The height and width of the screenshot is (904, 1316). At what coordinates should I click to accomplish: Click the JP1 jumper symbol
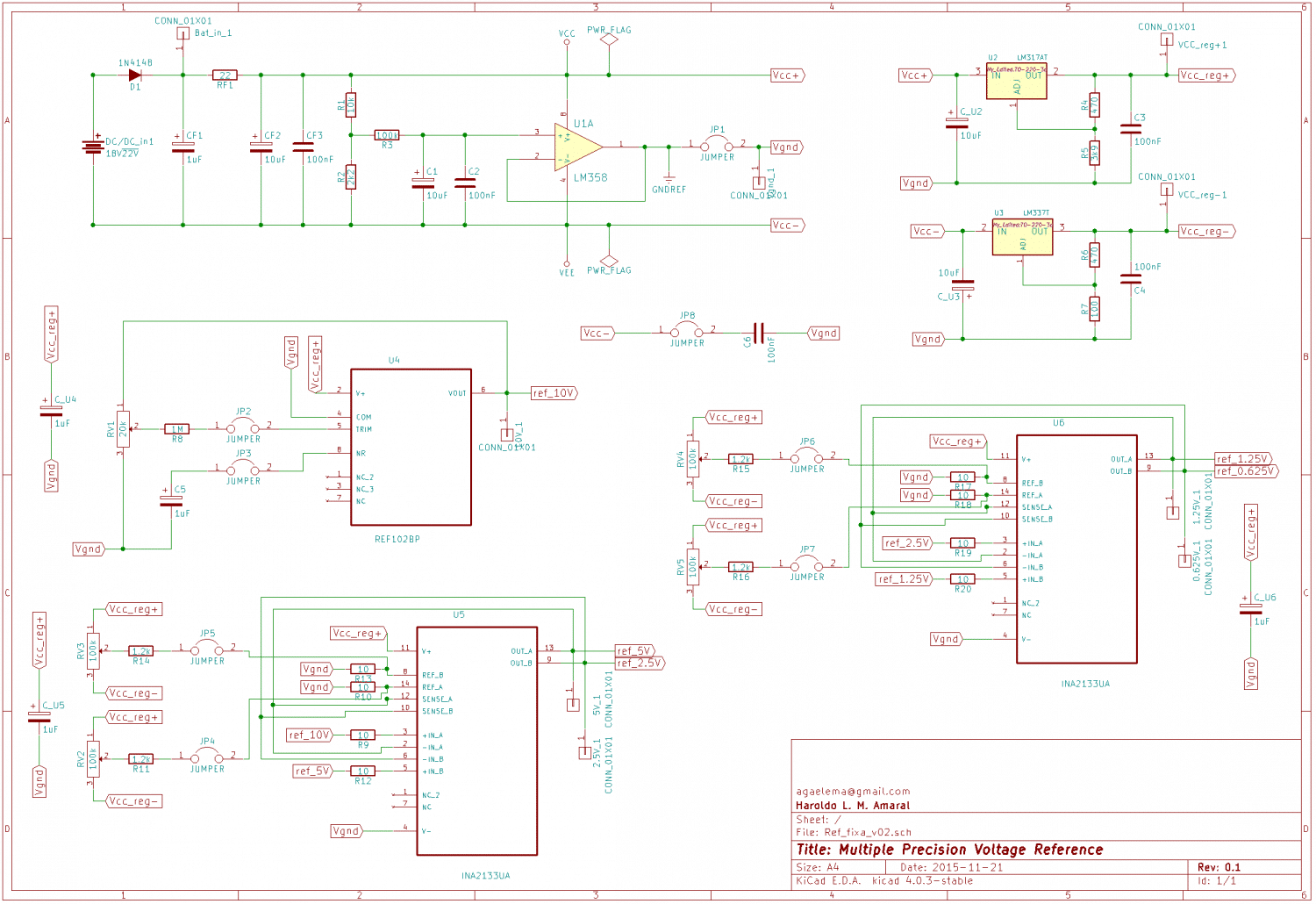[x=717, y=145]
